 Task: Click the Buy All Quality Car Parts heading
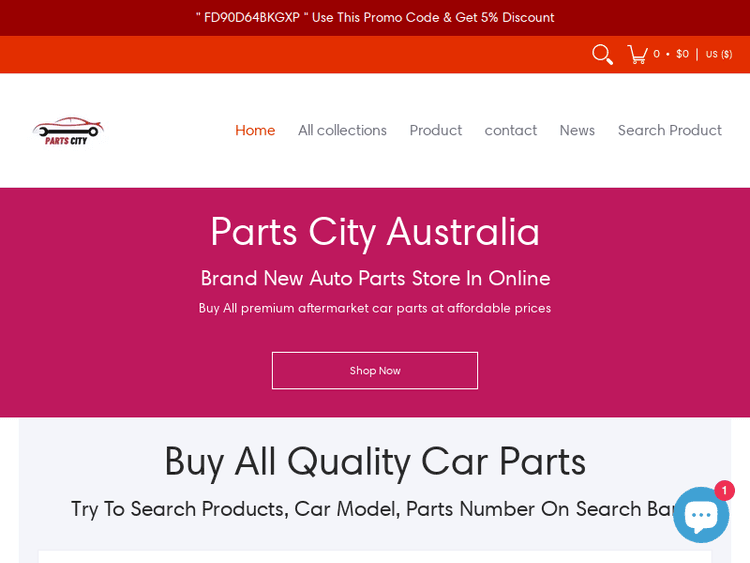pyautogui.click(x=375, y=462)
